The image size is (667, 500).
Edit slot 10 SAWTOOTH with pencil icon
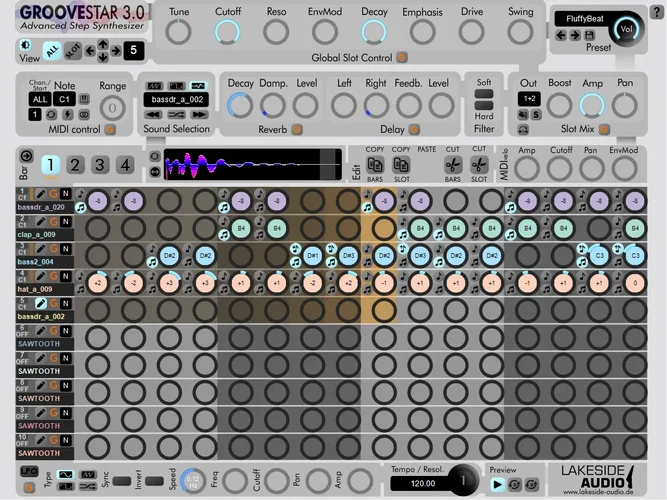point(40,440)
